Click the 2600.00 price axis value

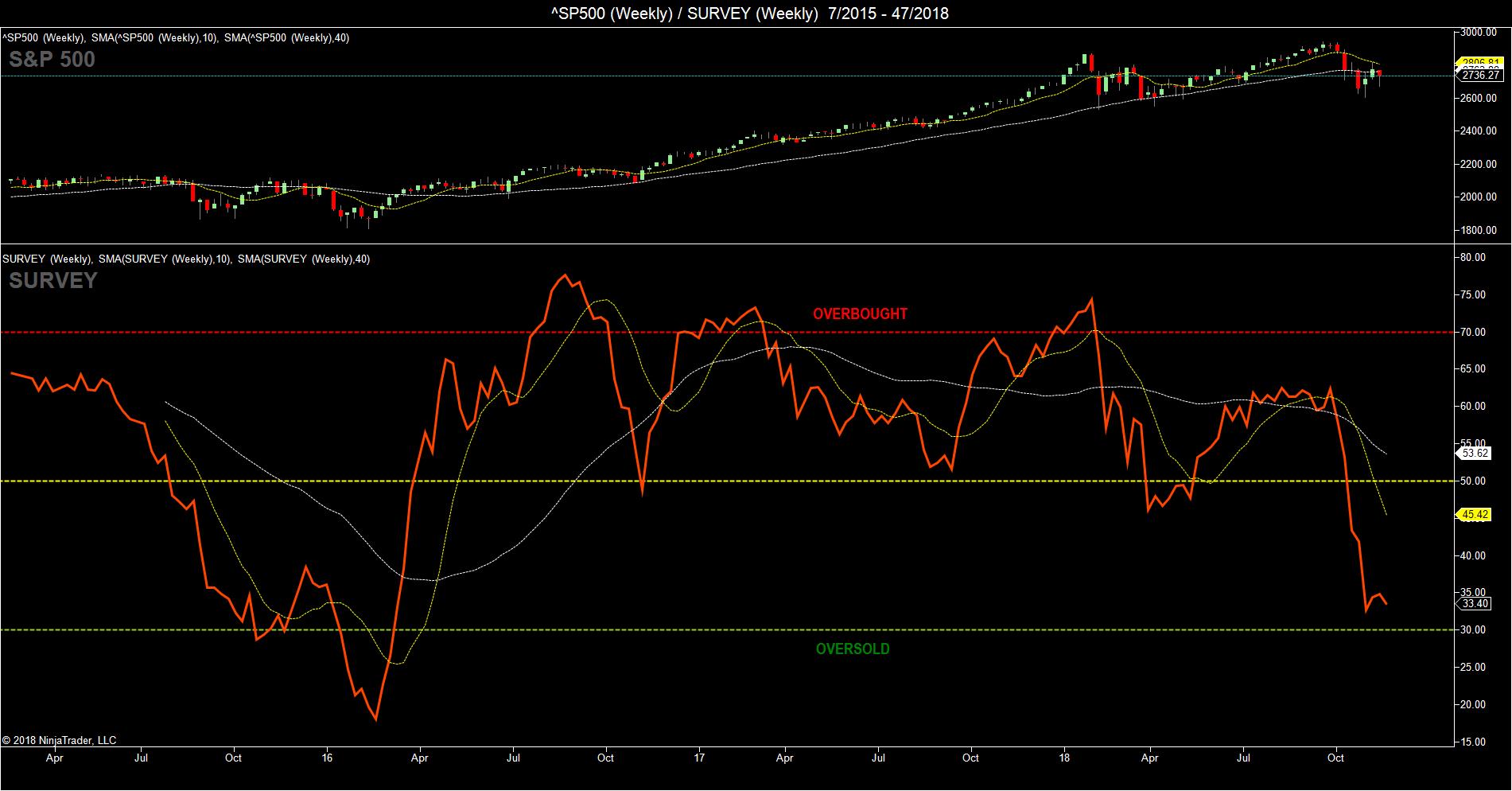pyautogui.click(x=1479, y=99)
